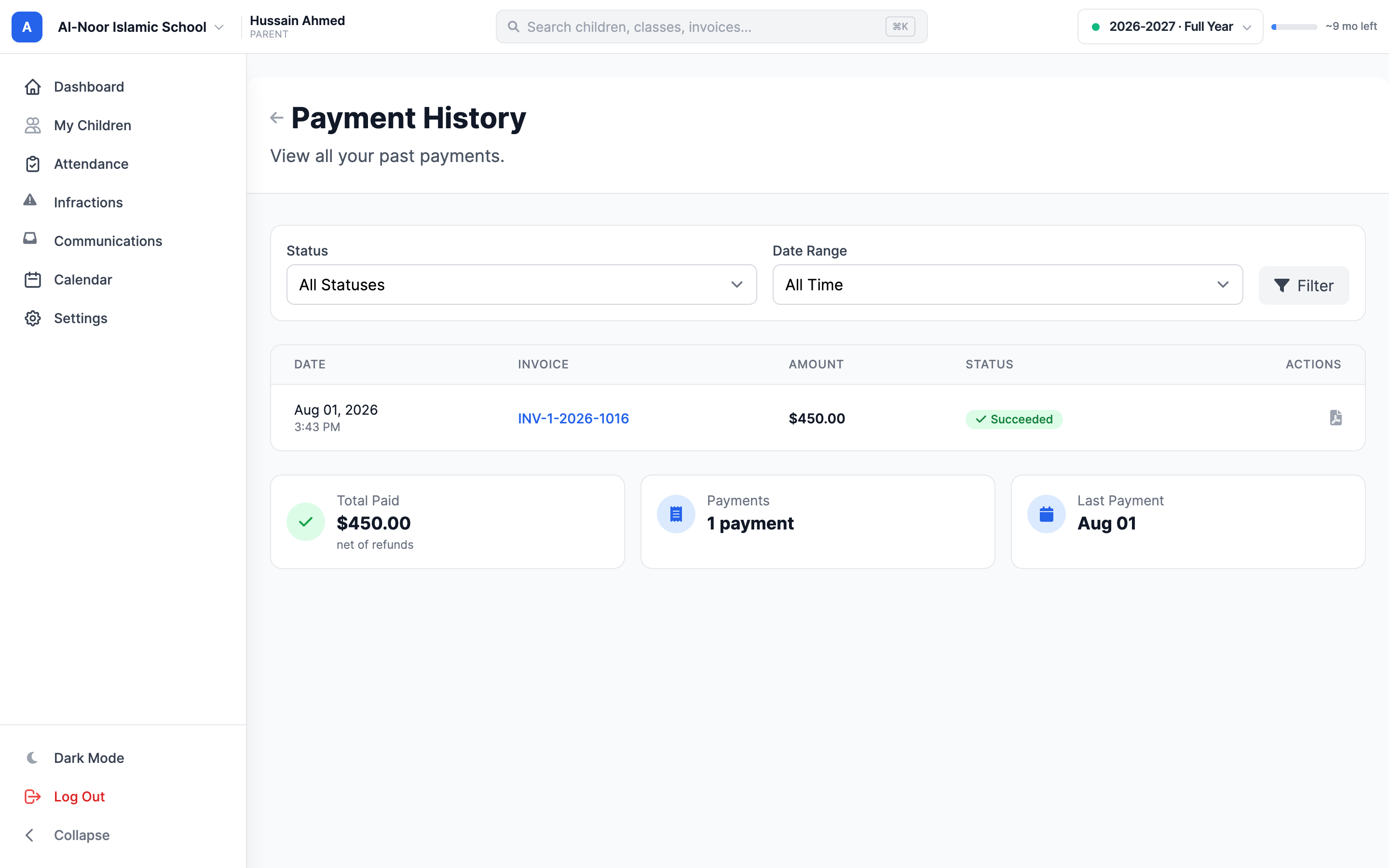Viewport: 1389px width, 868px height.
Task: Click the ⌘K shortcut badge
Action: (899, 27)
